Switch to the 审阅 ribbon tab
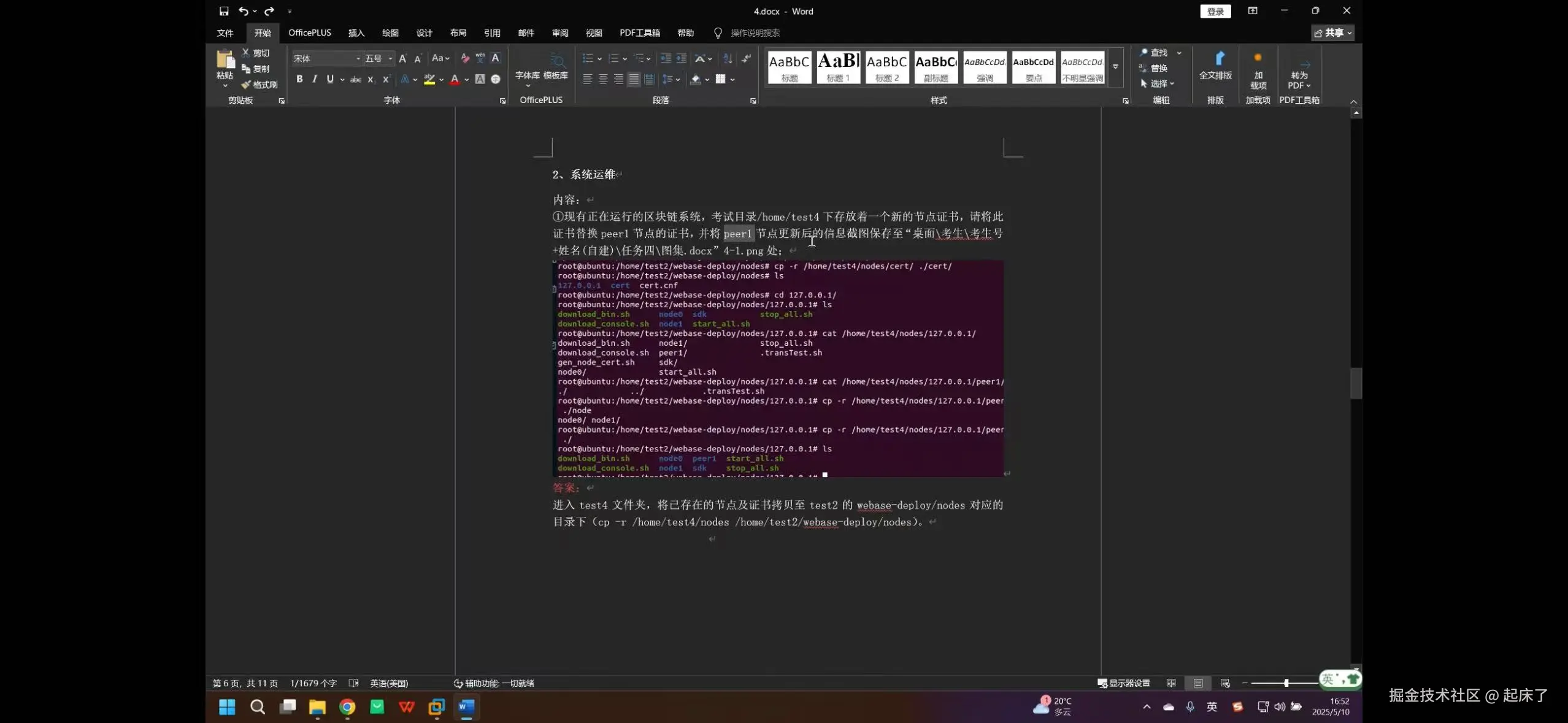This screenshot has width=1568, height=723. [558, 33]
